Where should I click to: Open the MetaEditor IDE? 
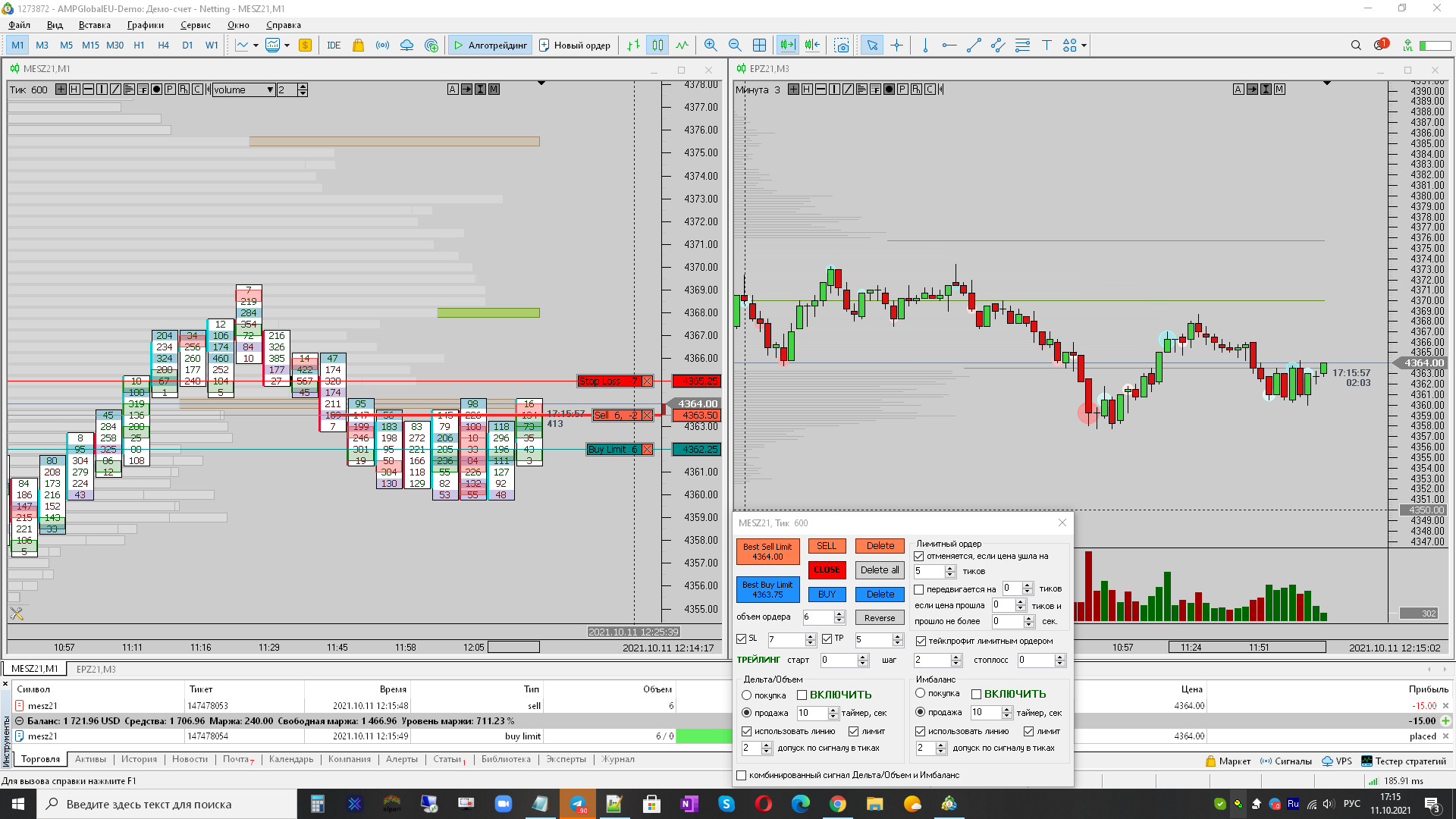click(334, 45)
